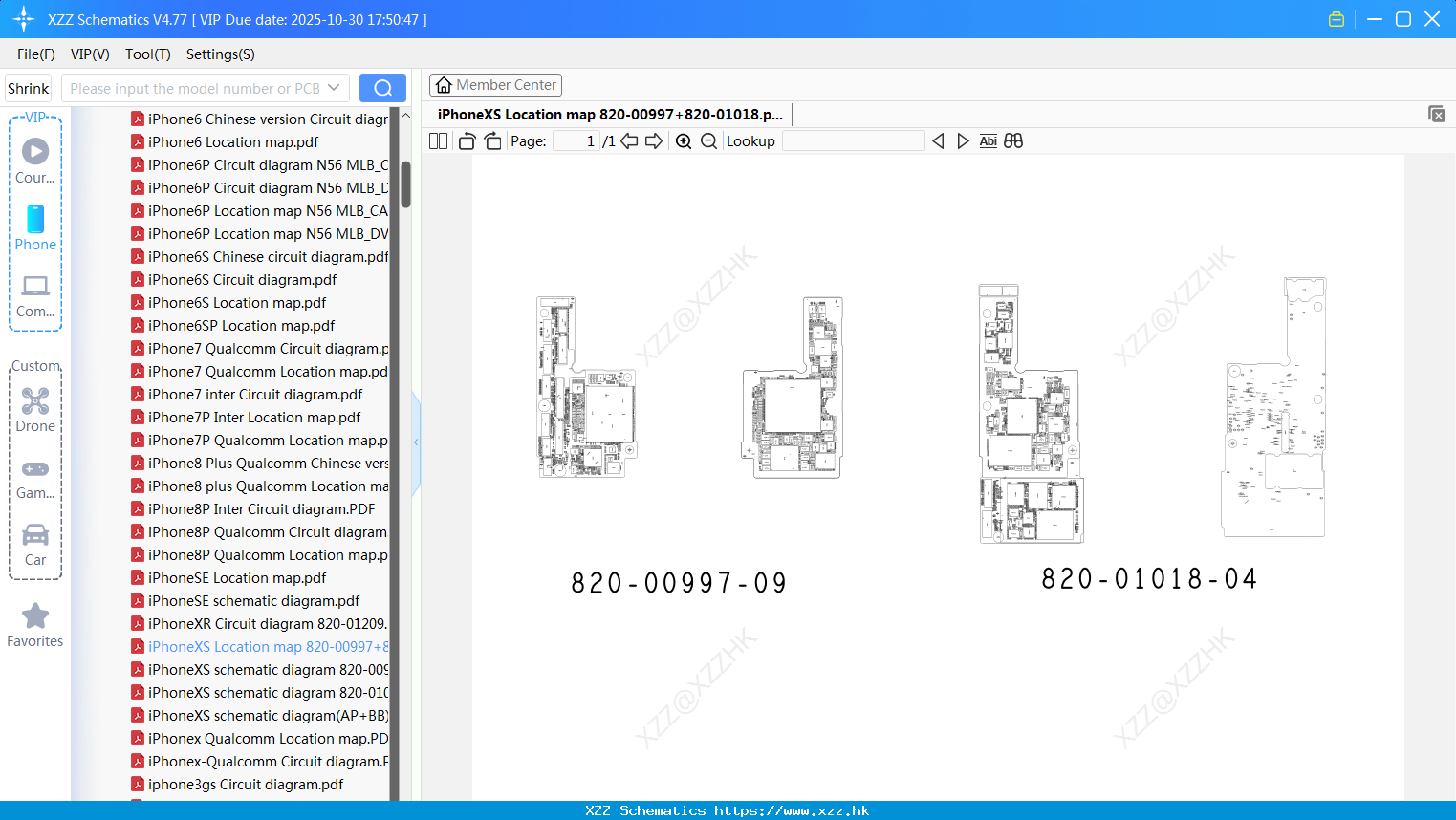This screenshot has height=820, width=1456.
Task: Open iPhoneXS schematic diagram(AP+BB)
Action: pos(259,716)
